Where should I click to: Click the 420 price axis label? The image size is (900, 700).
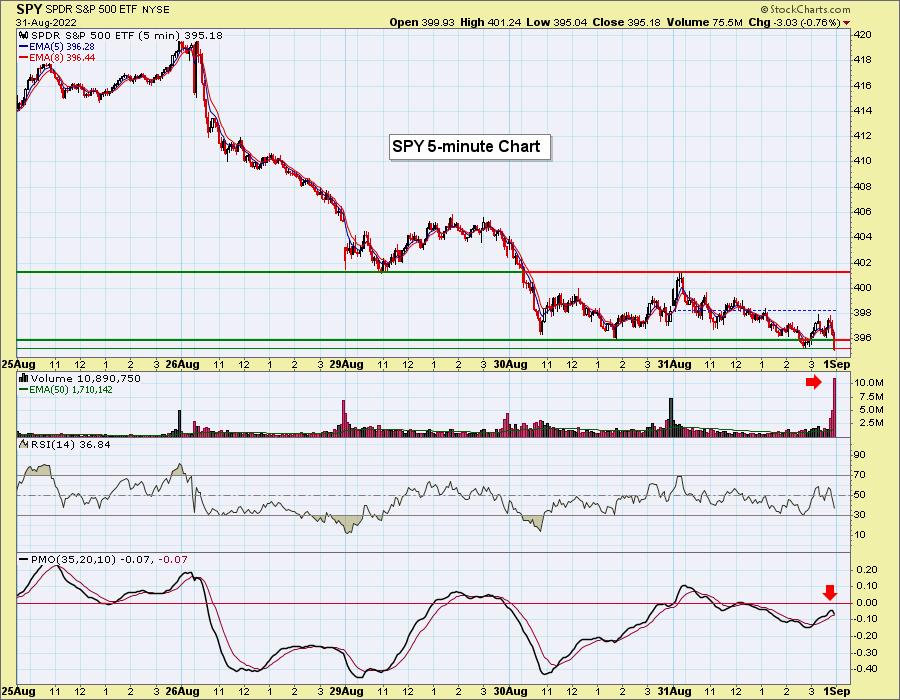863,34
